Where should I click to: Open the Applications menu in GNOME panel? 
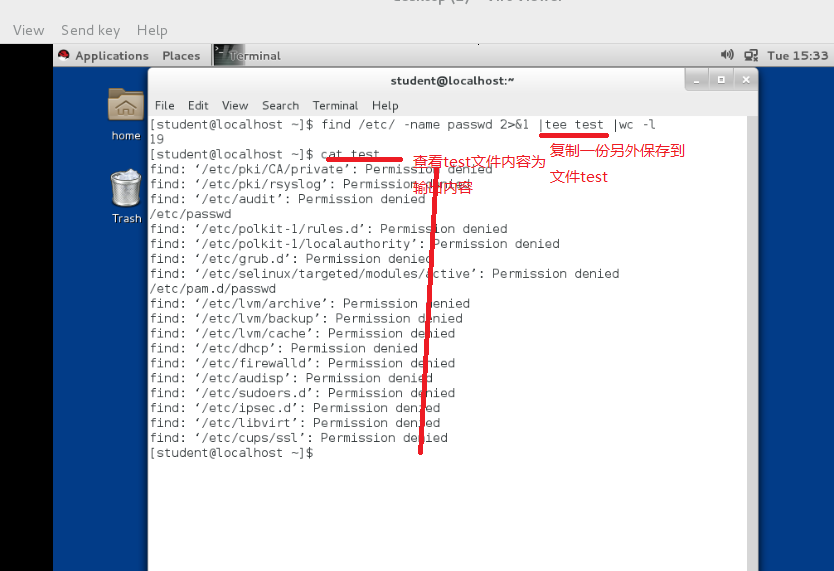[x=112, y=56]
